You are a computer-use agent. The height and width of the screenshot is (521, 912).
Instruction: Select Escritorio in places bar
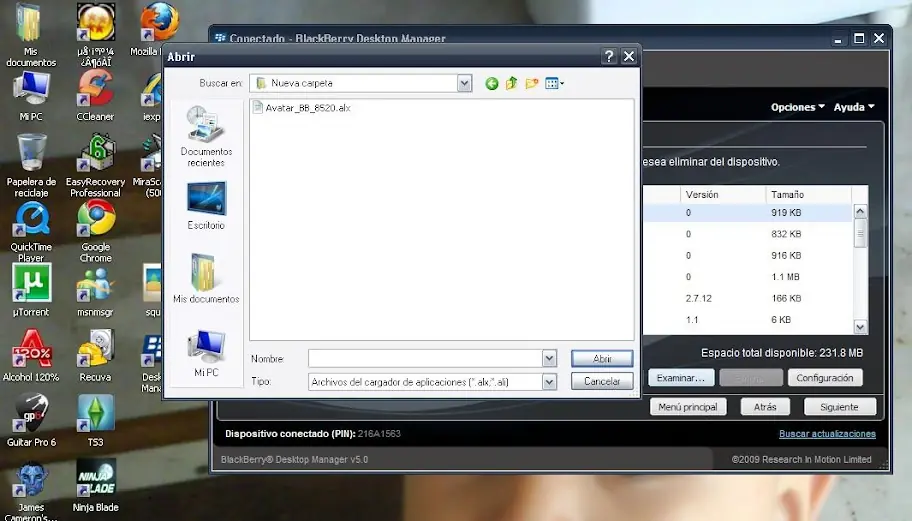(206, 206)
